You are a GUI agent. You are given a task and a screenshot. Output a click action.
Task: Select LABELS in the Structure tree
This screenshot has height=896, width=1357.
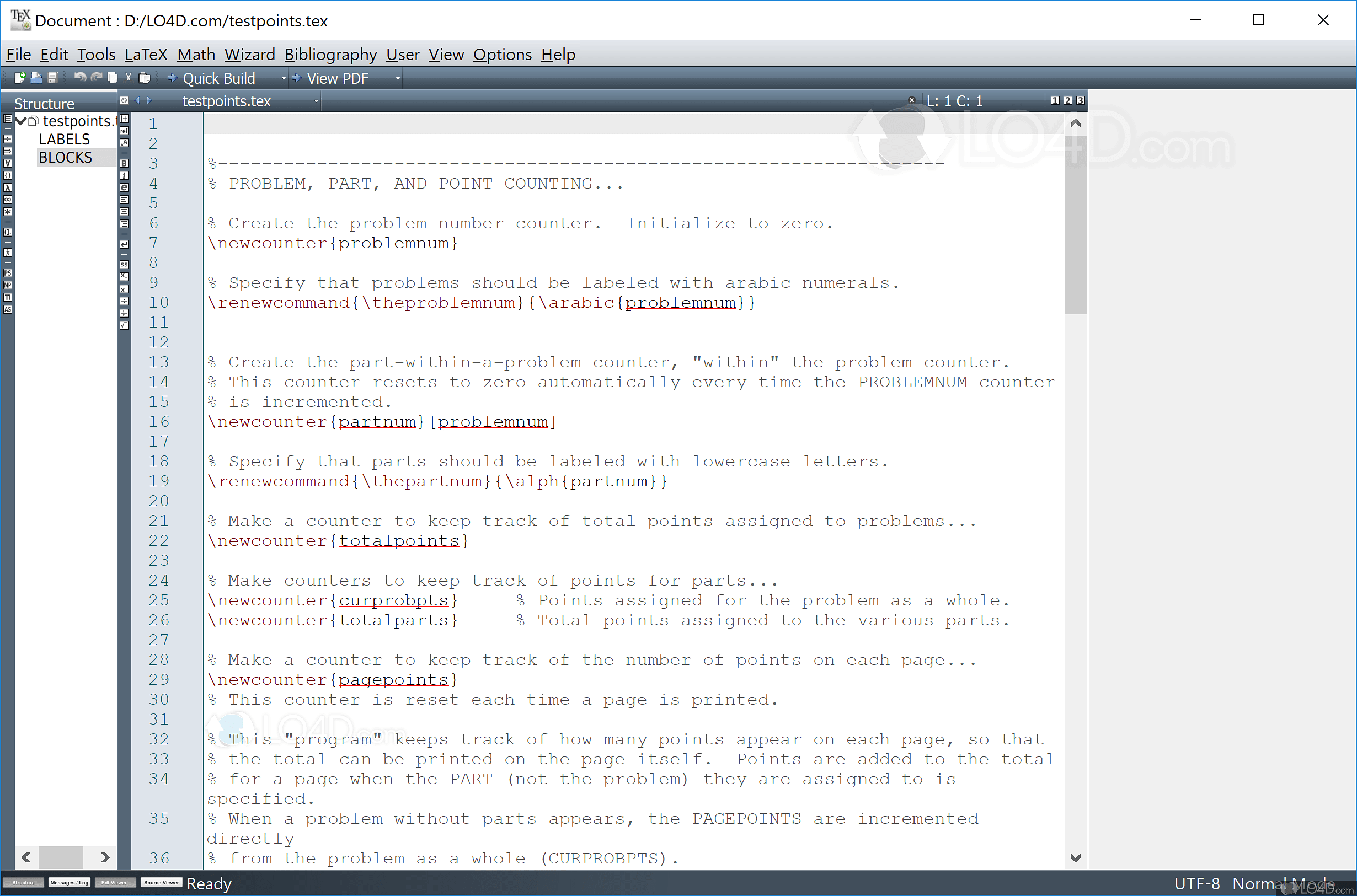(x=64, y=139)
